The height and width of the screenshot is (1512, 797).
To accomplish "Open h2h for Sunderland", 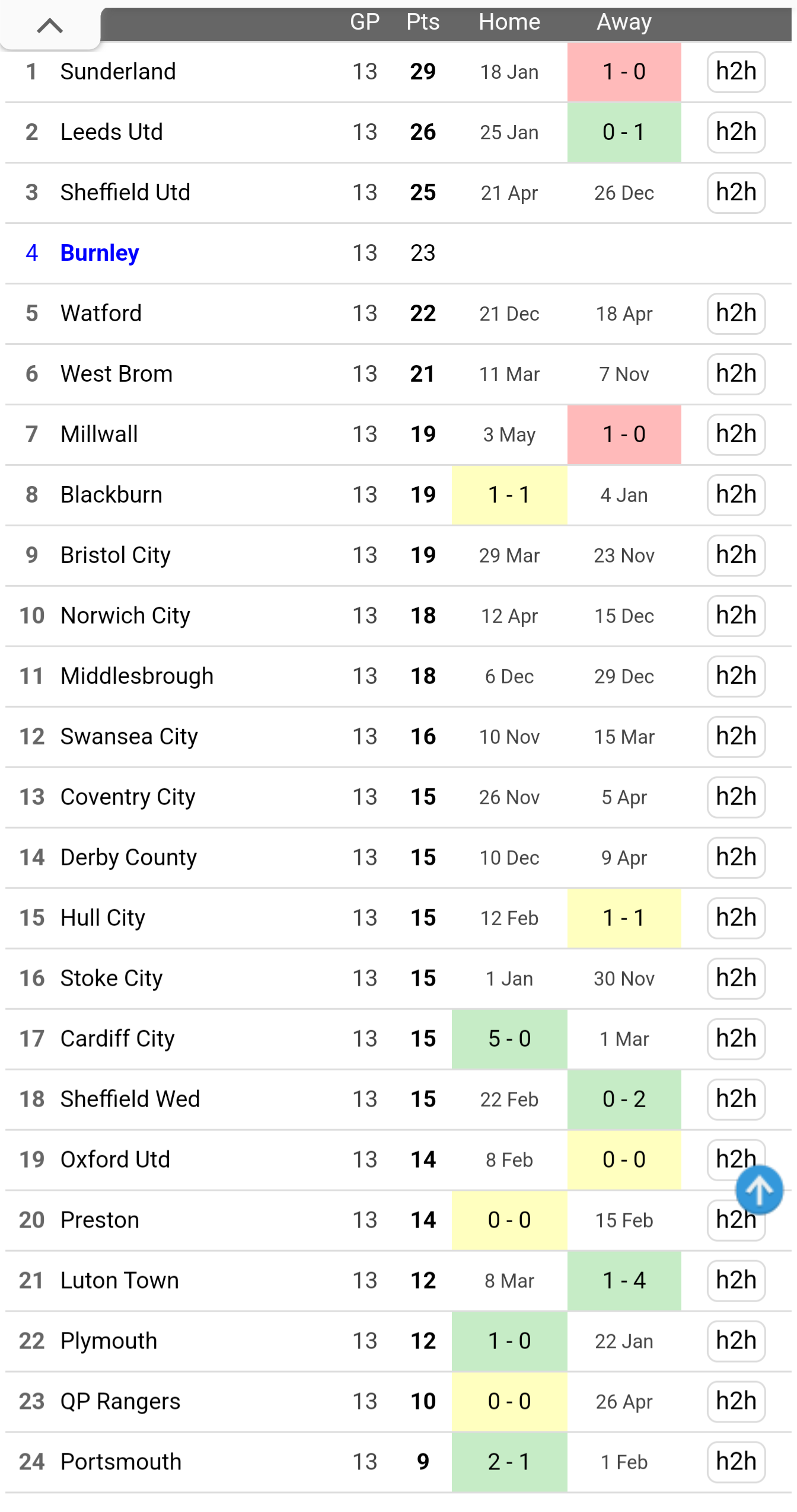I will pyautogui.click(x=735, y=72).
